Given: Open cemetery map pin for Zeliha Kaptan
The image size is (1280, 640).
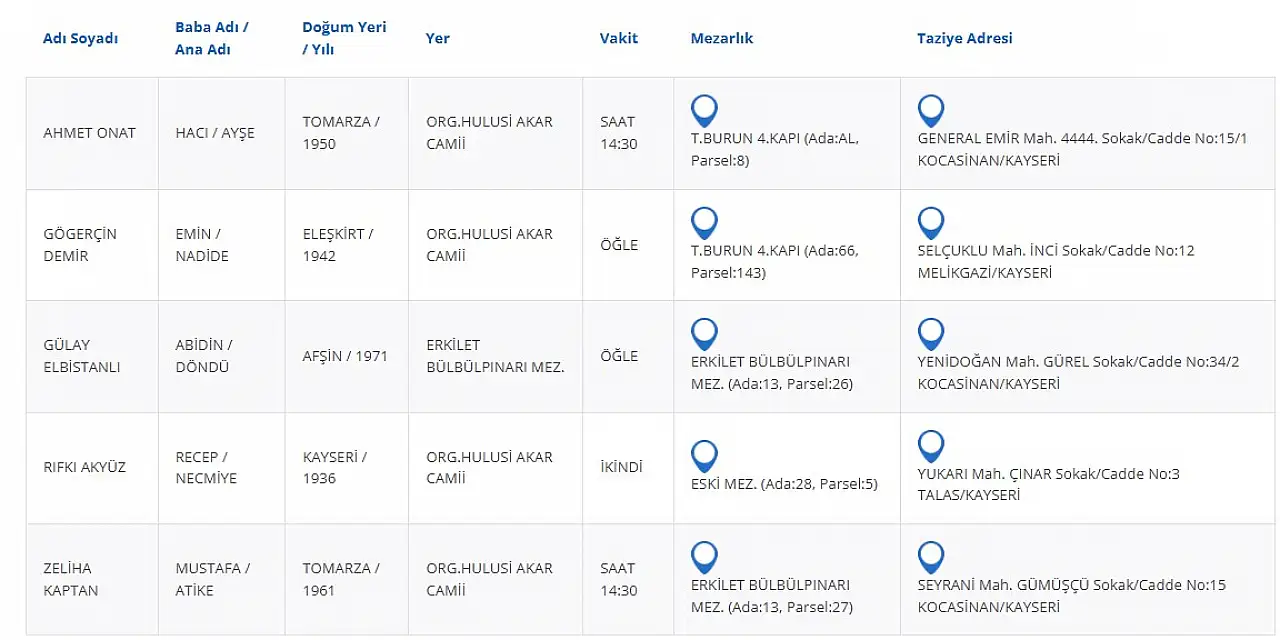Looking at the screenshot, I should point(704,556).
